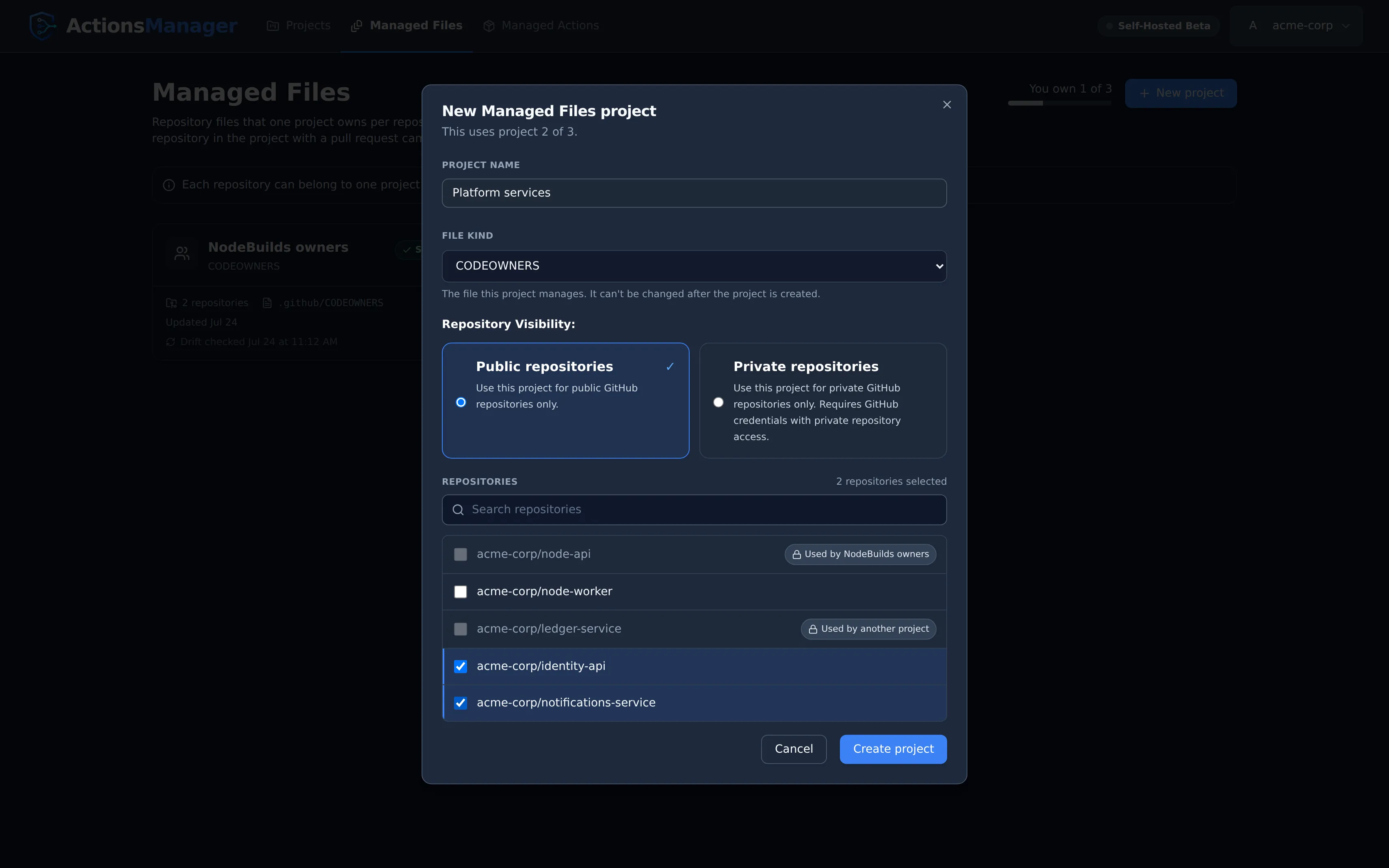The height and width of the screenshot is (868, 1389).
Task: Go to the Managed Actions tab
Action: point(541,26)
